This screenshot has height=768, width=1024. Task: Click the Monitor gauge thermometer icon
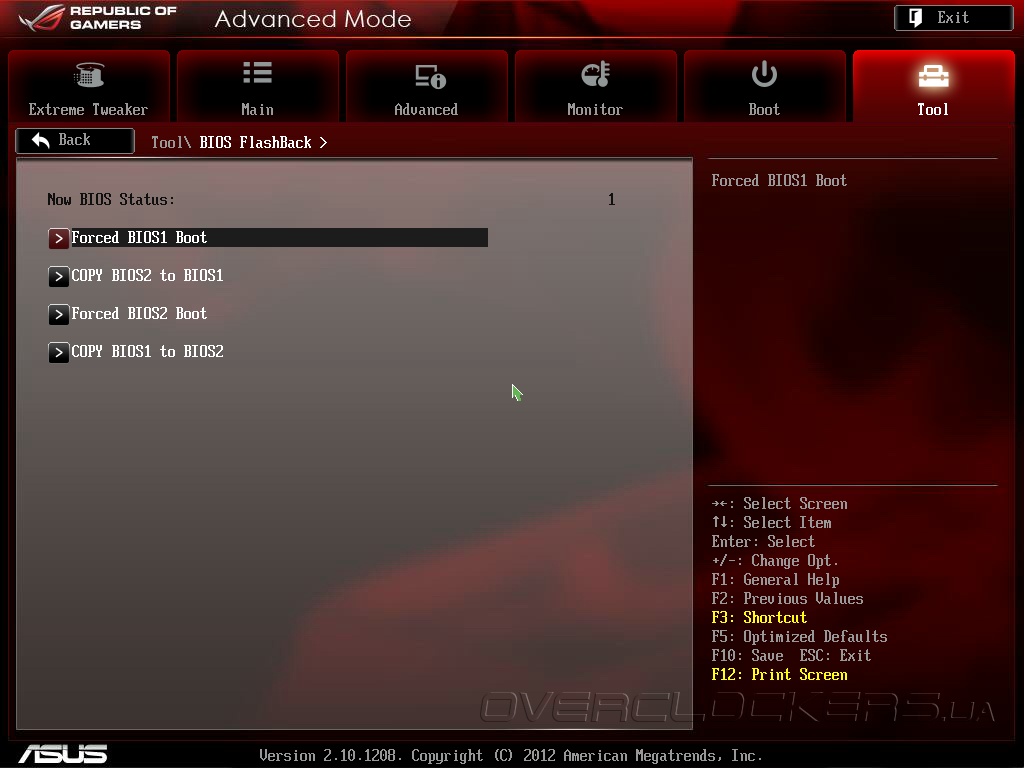tap(596, 74)
